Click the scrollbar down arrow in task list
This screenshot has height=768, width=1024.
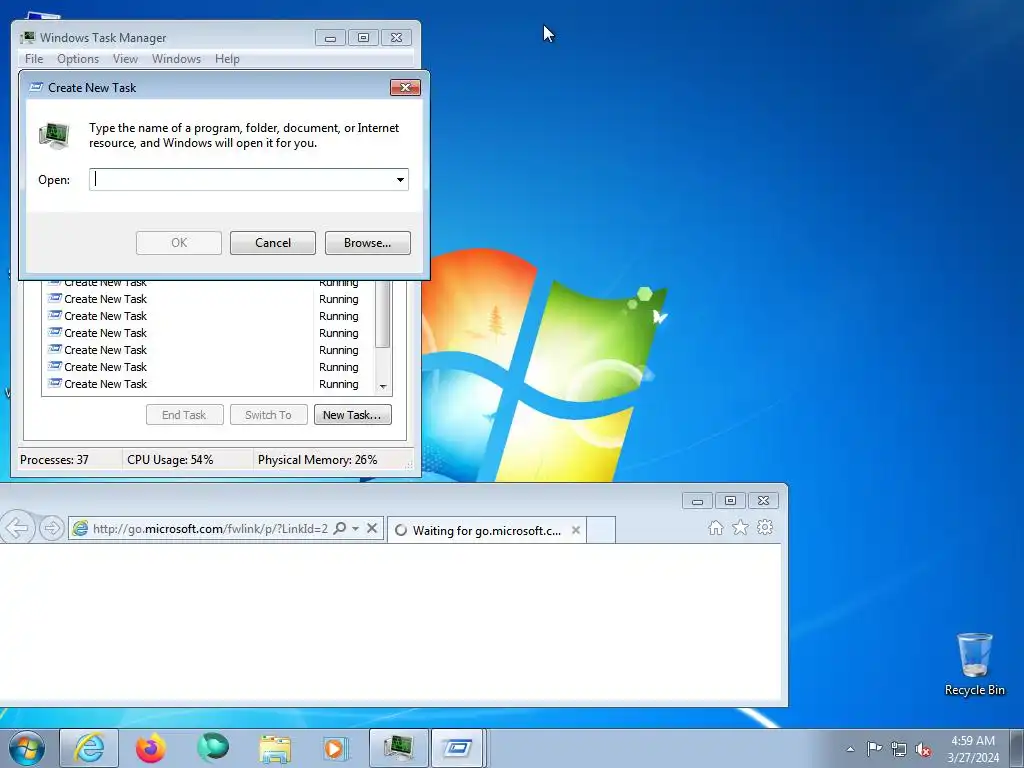tap(383, 387)
